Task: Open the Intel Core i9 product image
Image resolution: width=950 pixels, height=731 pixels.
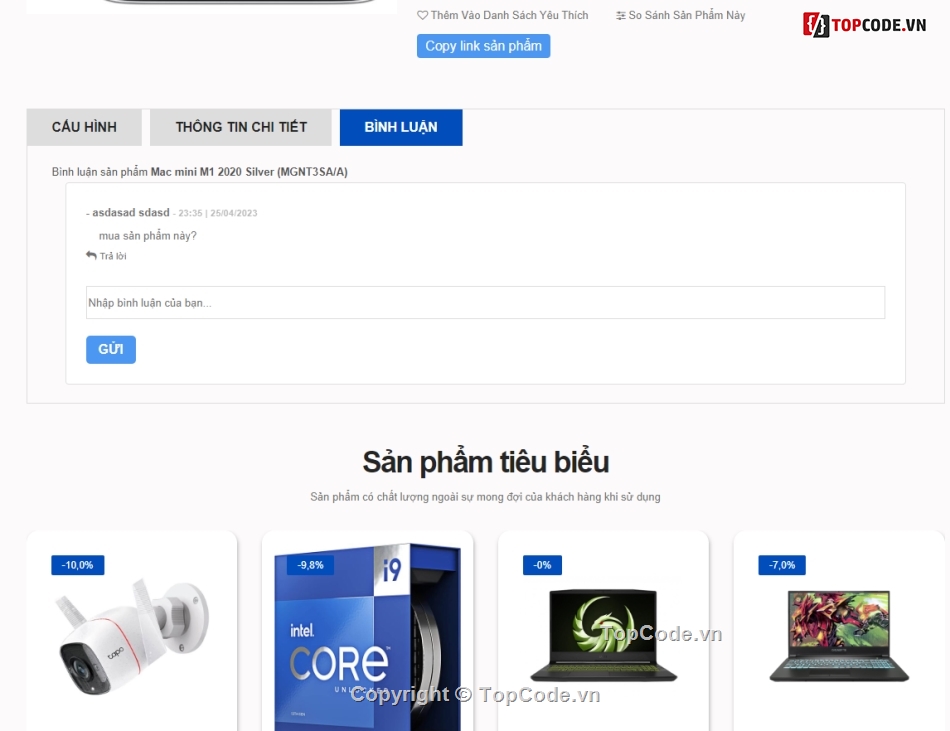Action: click(x=368, y=636)
